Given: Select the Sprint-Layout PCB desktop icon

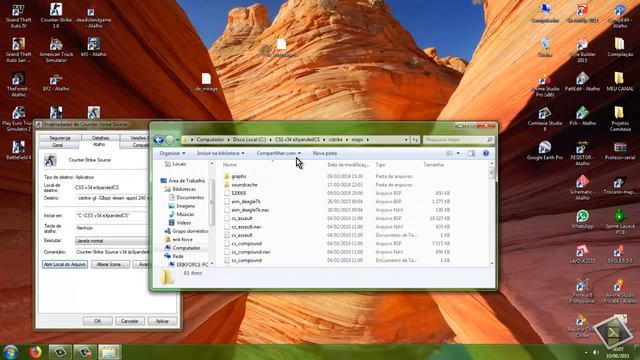Looking at the screenshot, I should tap(620, 222).
